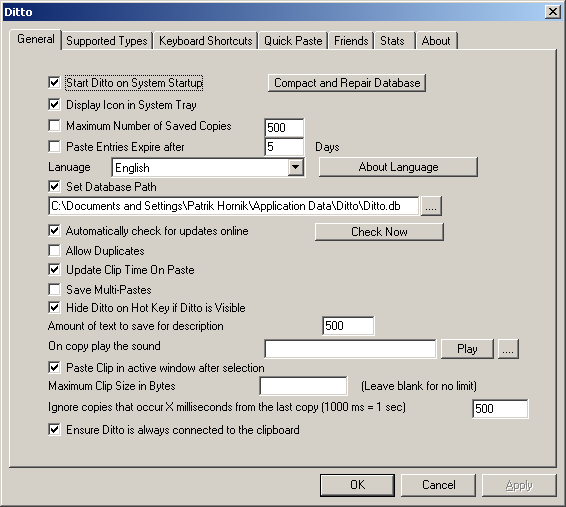
Task: Open the Keyboard Shortcuts tab
Action: click(x=205, y=41)
